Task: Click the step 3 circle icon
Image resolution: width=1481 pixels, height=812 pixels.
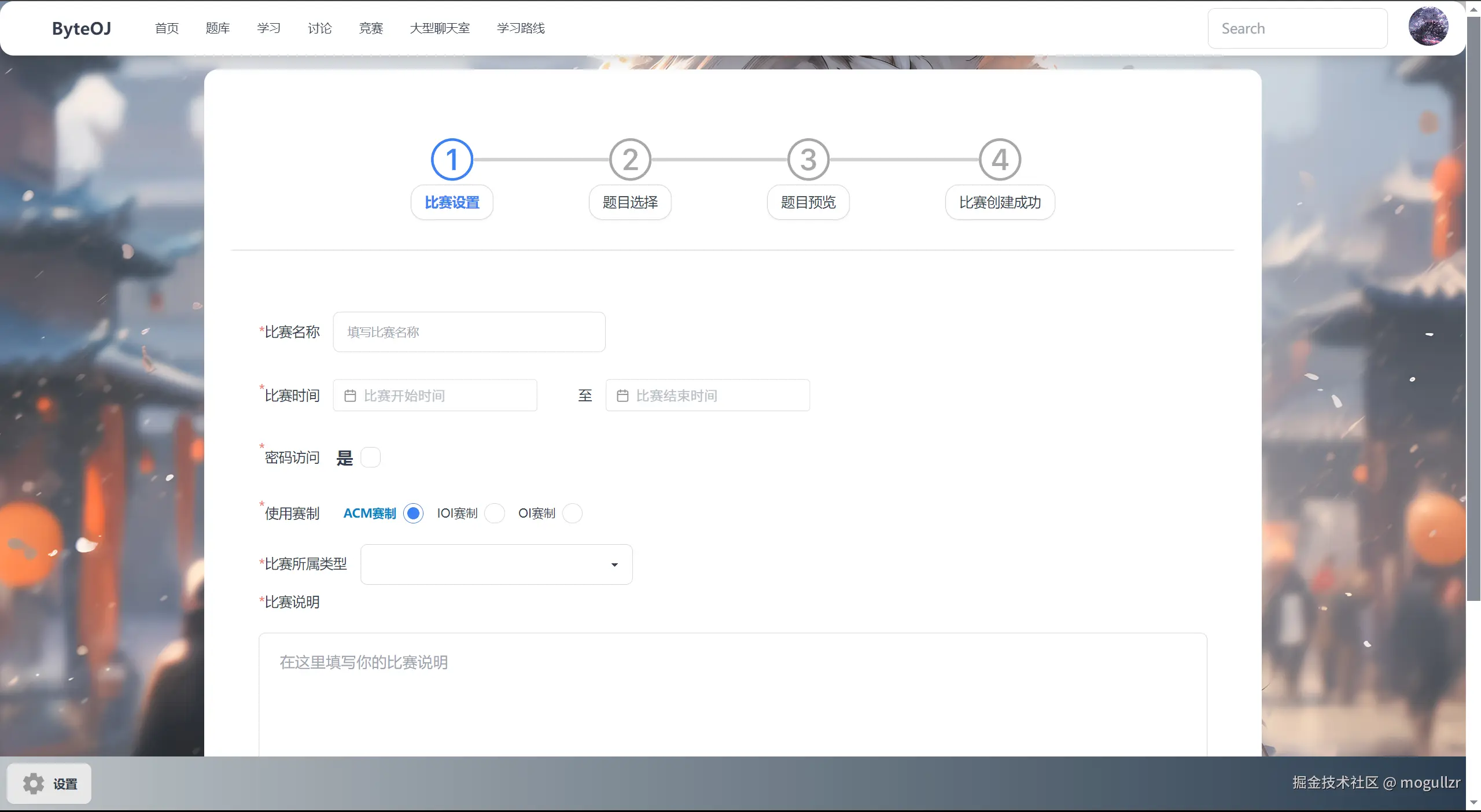Action: coord(808,160)
